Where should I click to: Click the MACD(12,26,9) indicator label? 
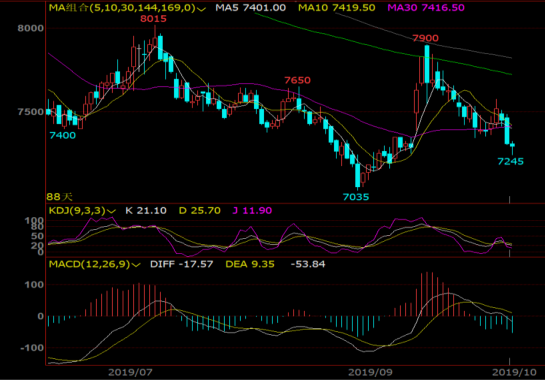pos(89,264)
